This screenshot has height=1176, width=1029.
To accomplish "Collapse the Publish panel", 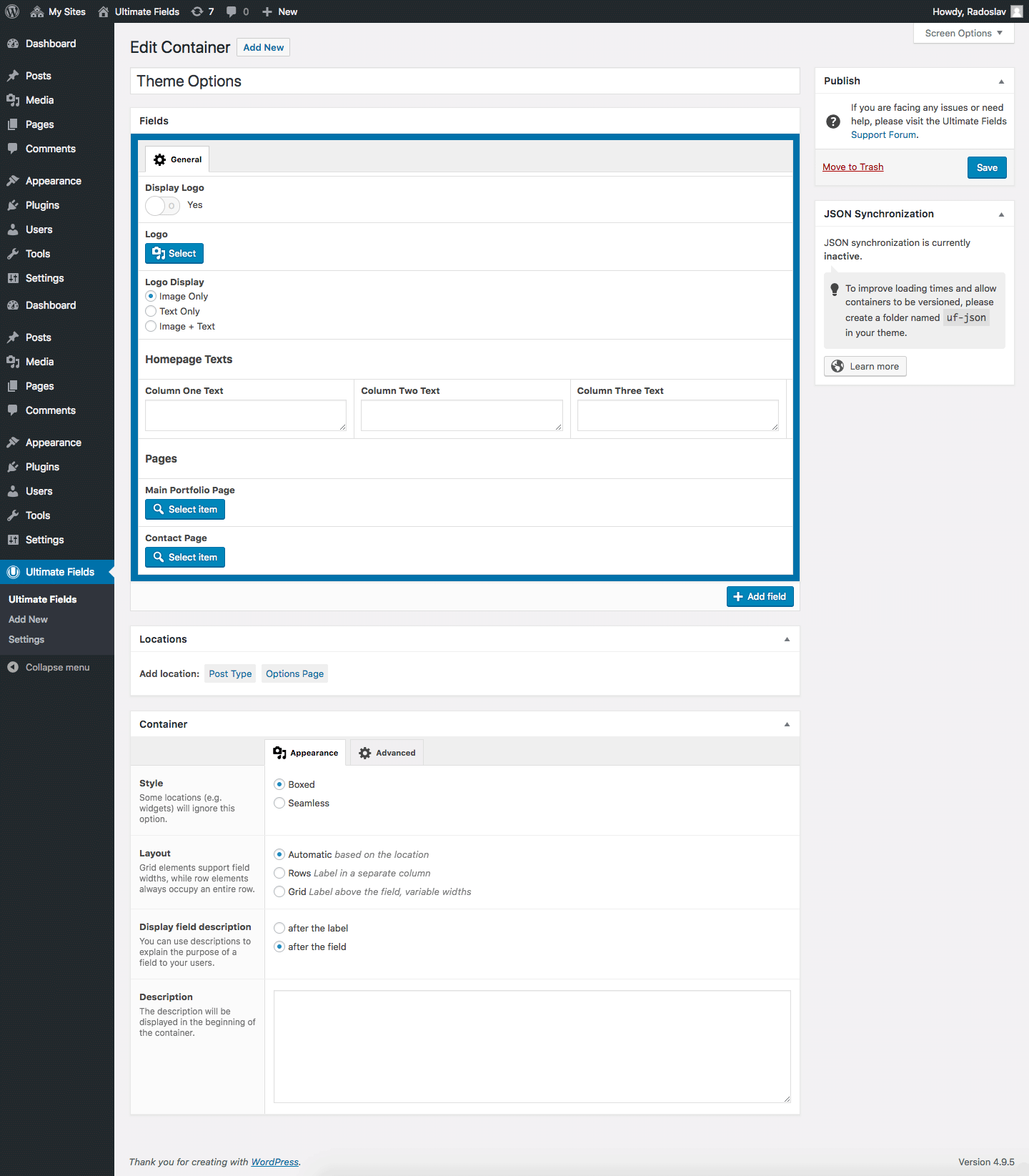I will tap(1001, 81).
